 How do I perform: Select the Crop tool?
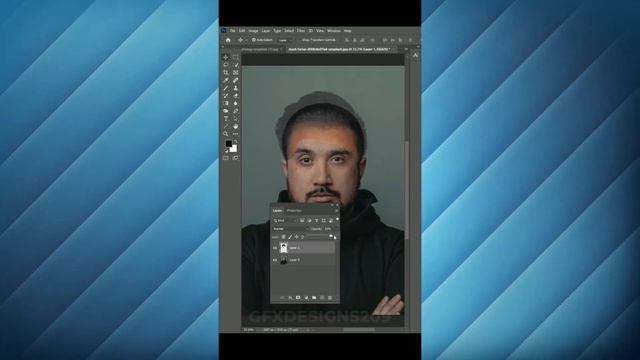[x=226, y=72]
